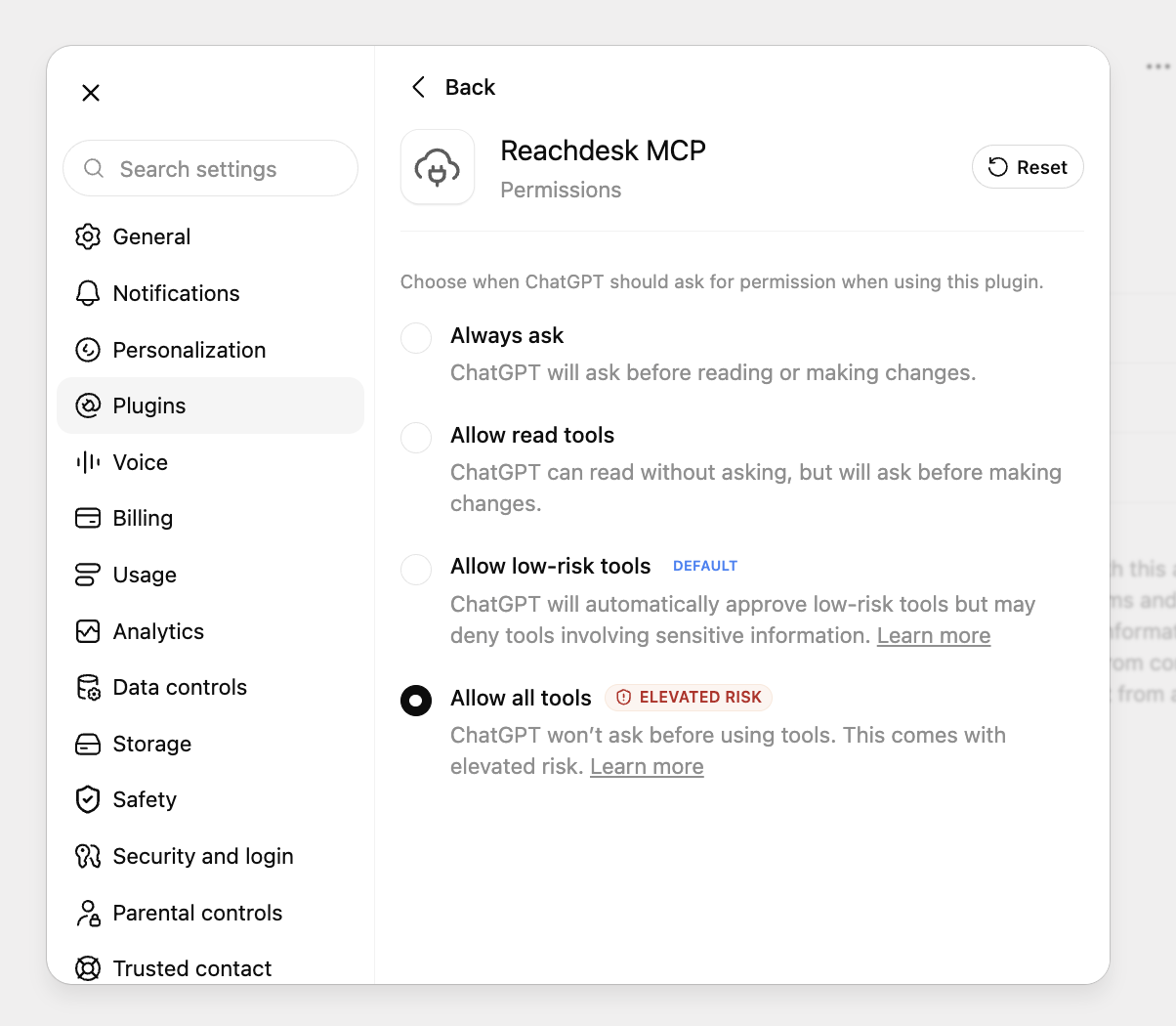Click the Analytics chart icon
This screenshot has height=1026, width=1176.
(88, 631)
